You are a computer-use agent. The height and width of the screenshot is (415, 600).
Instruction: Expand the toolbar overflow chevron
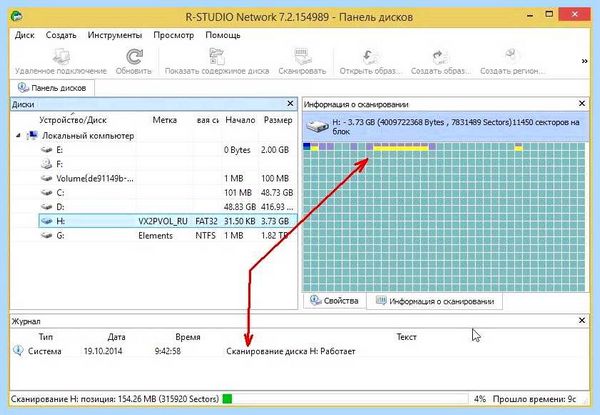pos(584,61)
